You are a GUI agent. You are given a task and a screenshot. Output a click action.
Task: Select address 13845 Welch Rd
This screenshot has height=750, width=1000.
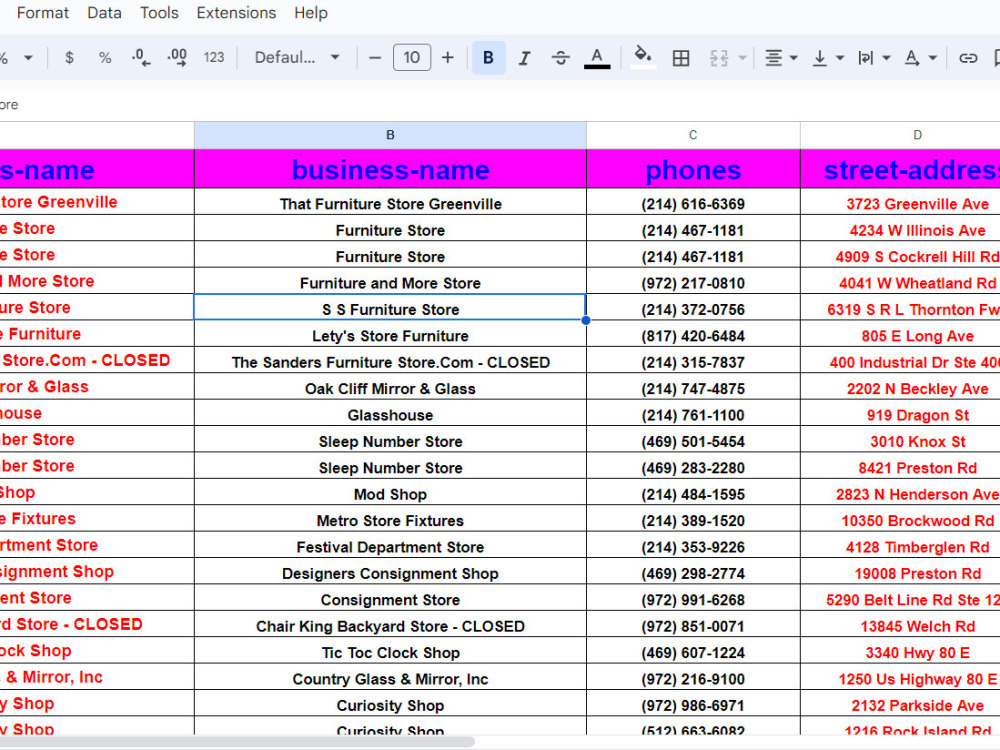(x=901, y=626)
